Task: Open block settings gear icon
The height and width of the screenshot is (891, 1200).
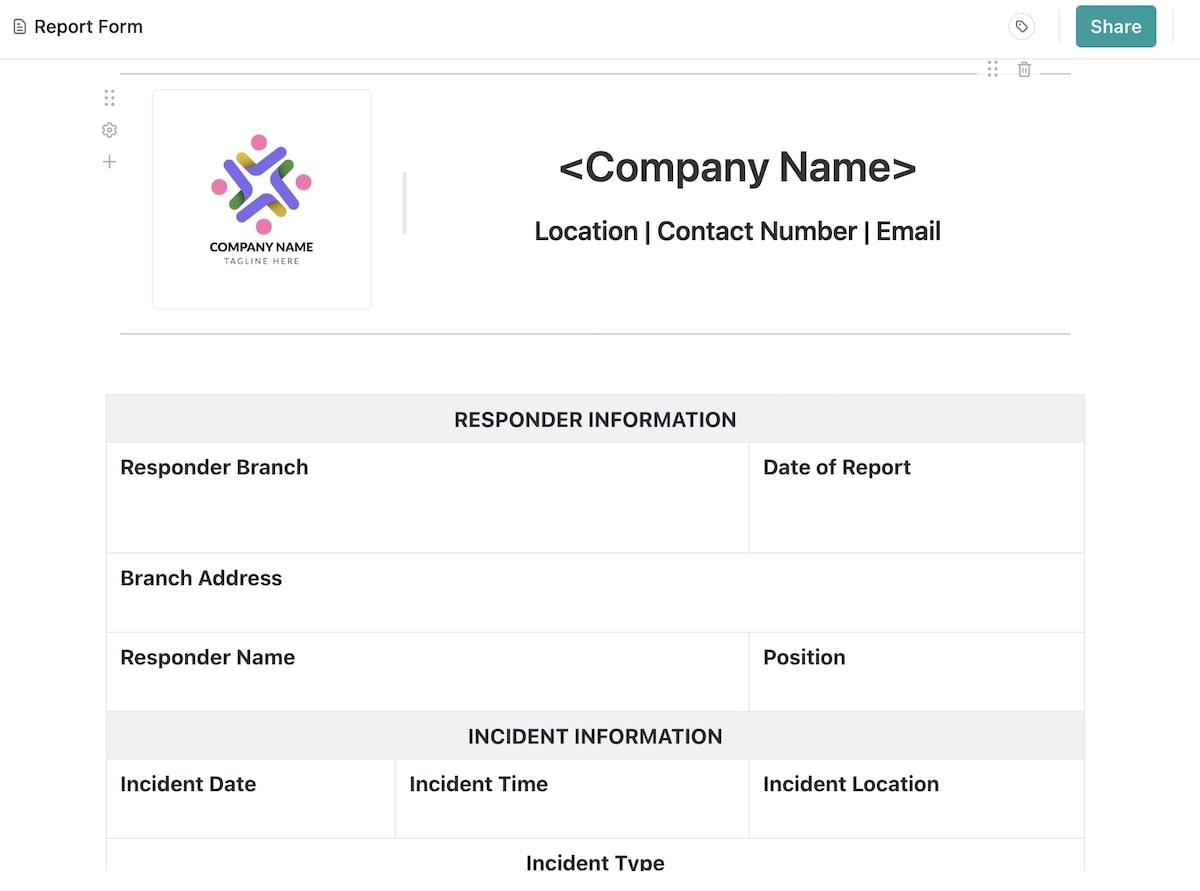Action: pyautogui.click(x=110, y=130)
